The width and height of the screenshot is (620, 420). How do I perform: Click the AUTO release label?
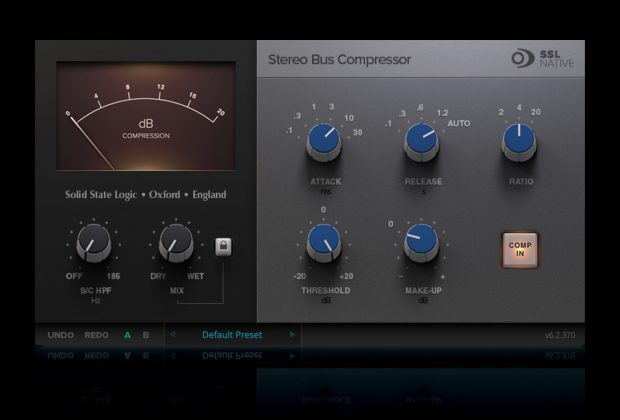459,123
